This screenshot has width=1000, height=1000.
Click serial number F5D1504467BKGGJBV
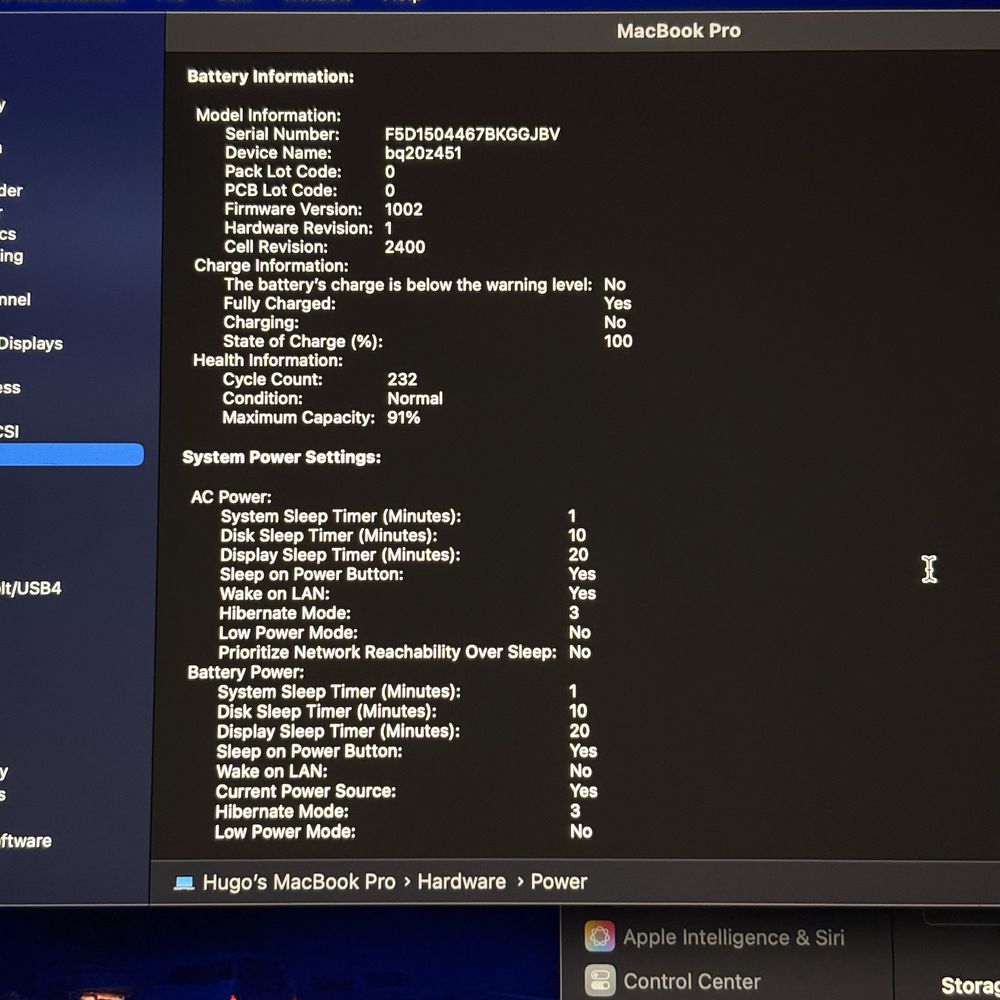[x=472, y=134]
